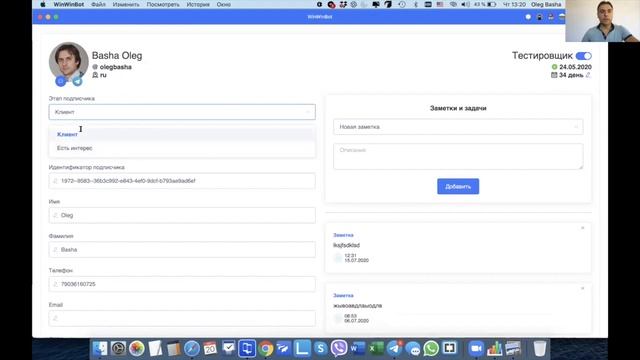Click the Фамилия field containing Basha
640x360 pixels.
pos(182,249)
